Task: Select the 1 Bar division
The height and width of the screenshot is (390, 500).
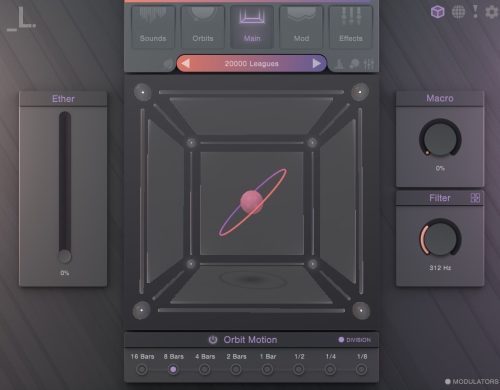Action: (x=267, y=369)
